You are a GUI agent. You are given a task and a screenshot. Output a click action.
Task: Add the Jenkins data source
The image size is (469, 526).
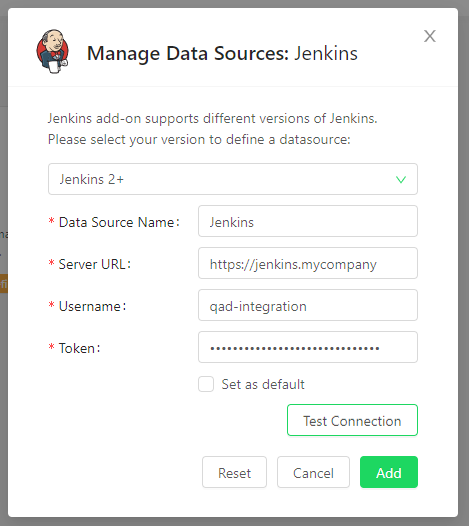tap(389, 472)
